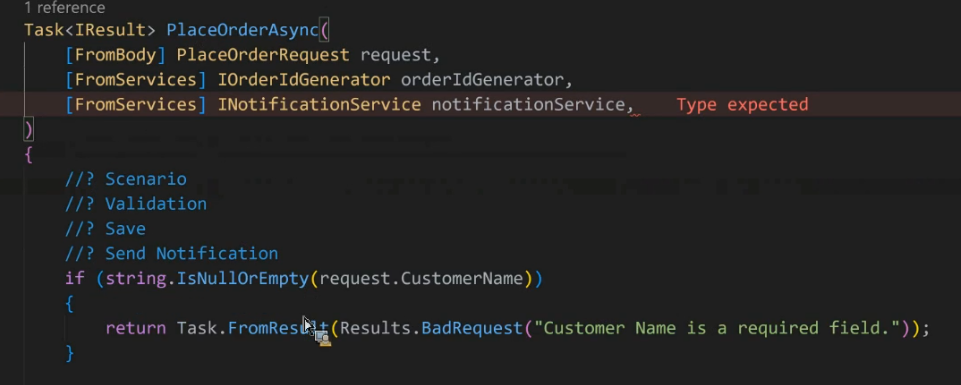Click the BadRequest method name

(471, 328)
